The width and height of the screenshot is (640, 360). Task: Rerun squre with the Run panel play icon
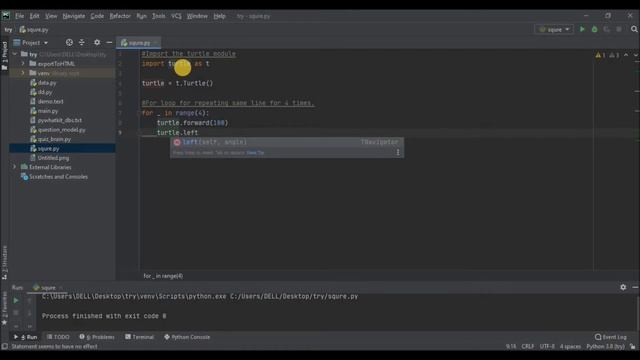(16, 301)
